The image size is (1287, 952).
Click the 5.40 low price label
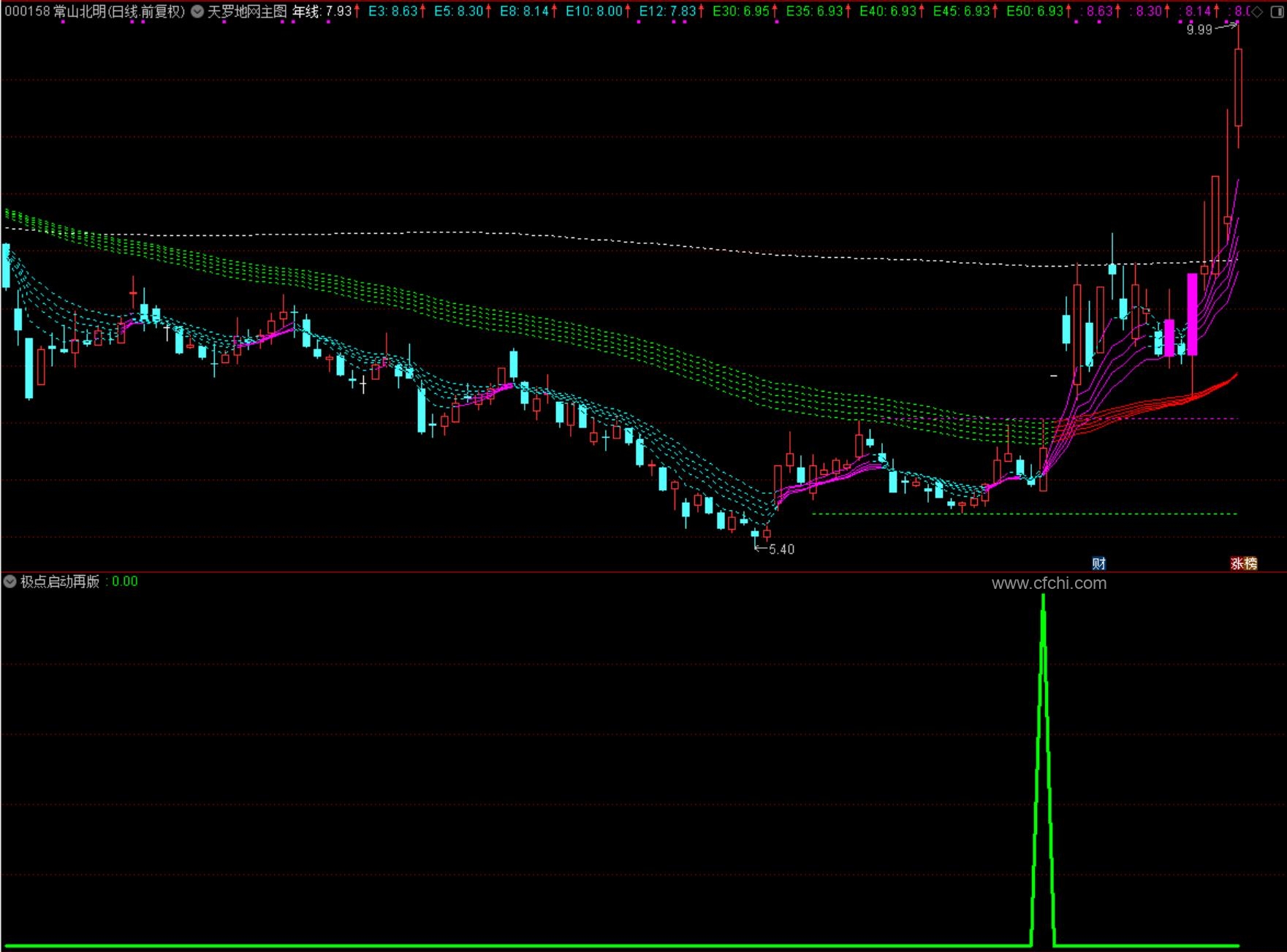point(781,549)
